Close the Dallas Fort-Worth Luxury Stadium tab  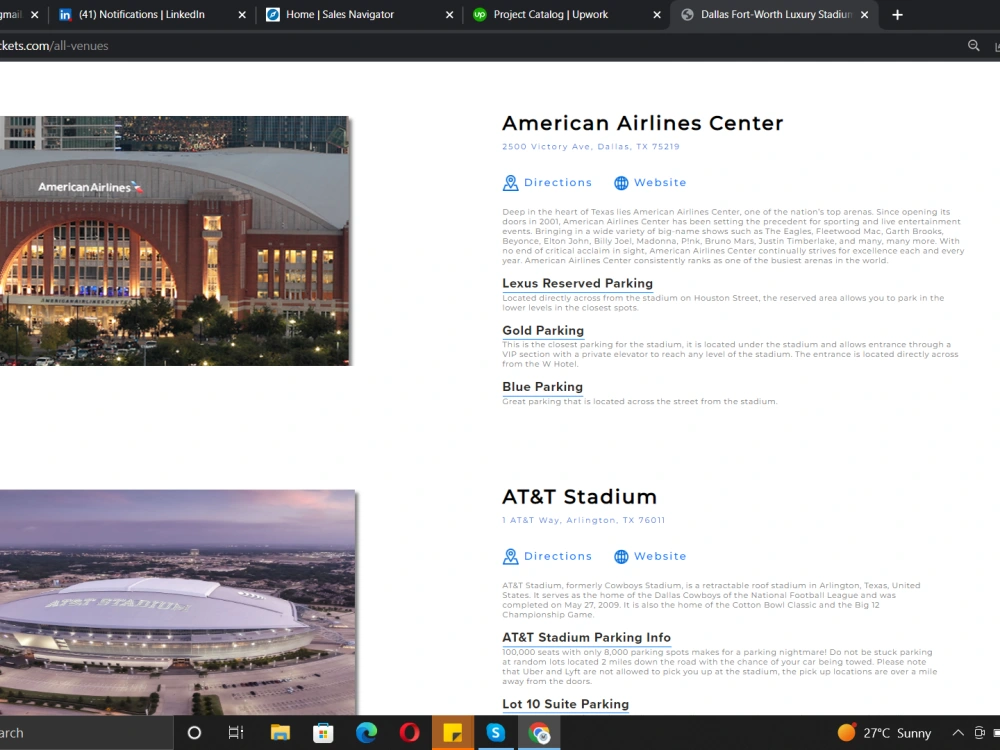pyautogui.click(x=864, y=15)
